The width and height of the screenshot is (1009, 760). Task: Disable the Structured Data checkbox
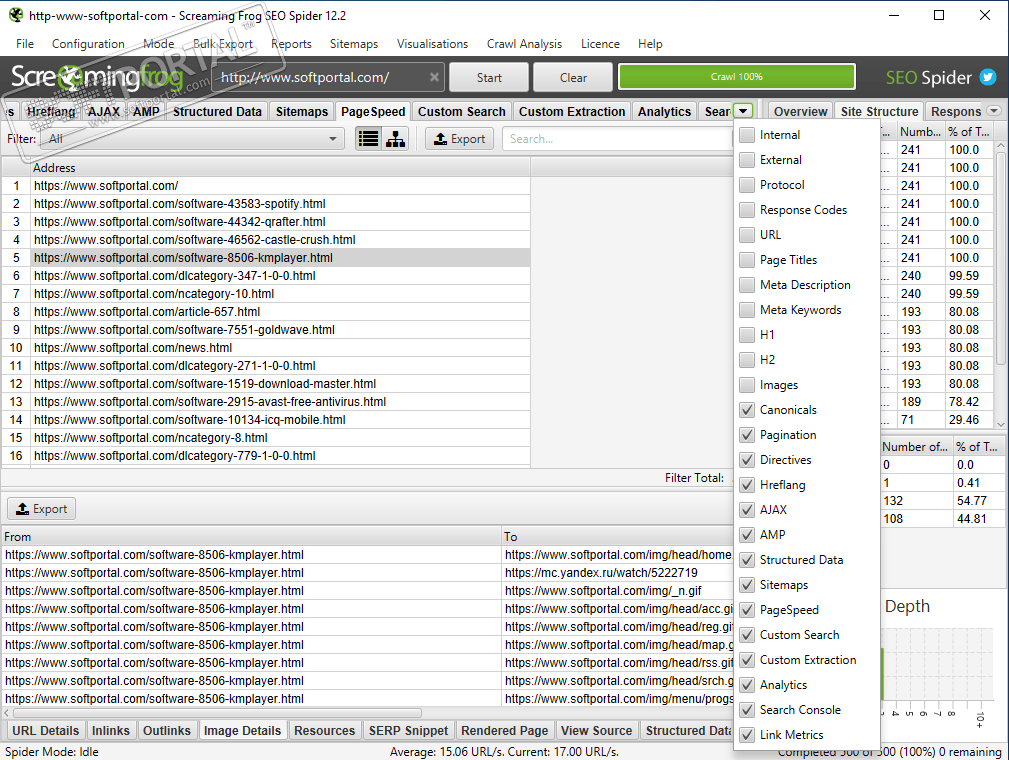pos(746,560)
